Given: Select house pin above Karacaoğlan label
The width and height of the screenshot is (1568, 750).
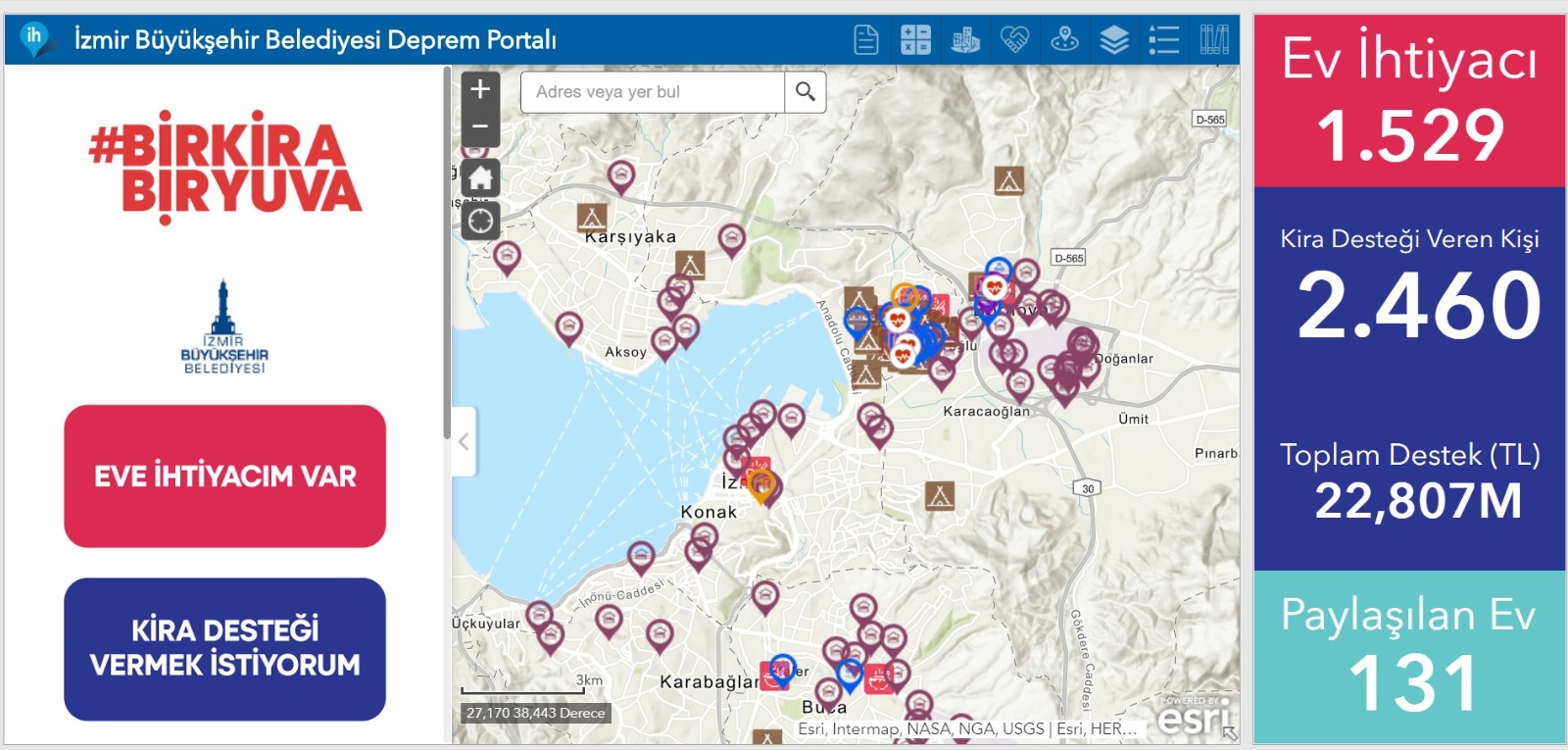Looking at the screenshot, I should click(x=1019, y=383).
